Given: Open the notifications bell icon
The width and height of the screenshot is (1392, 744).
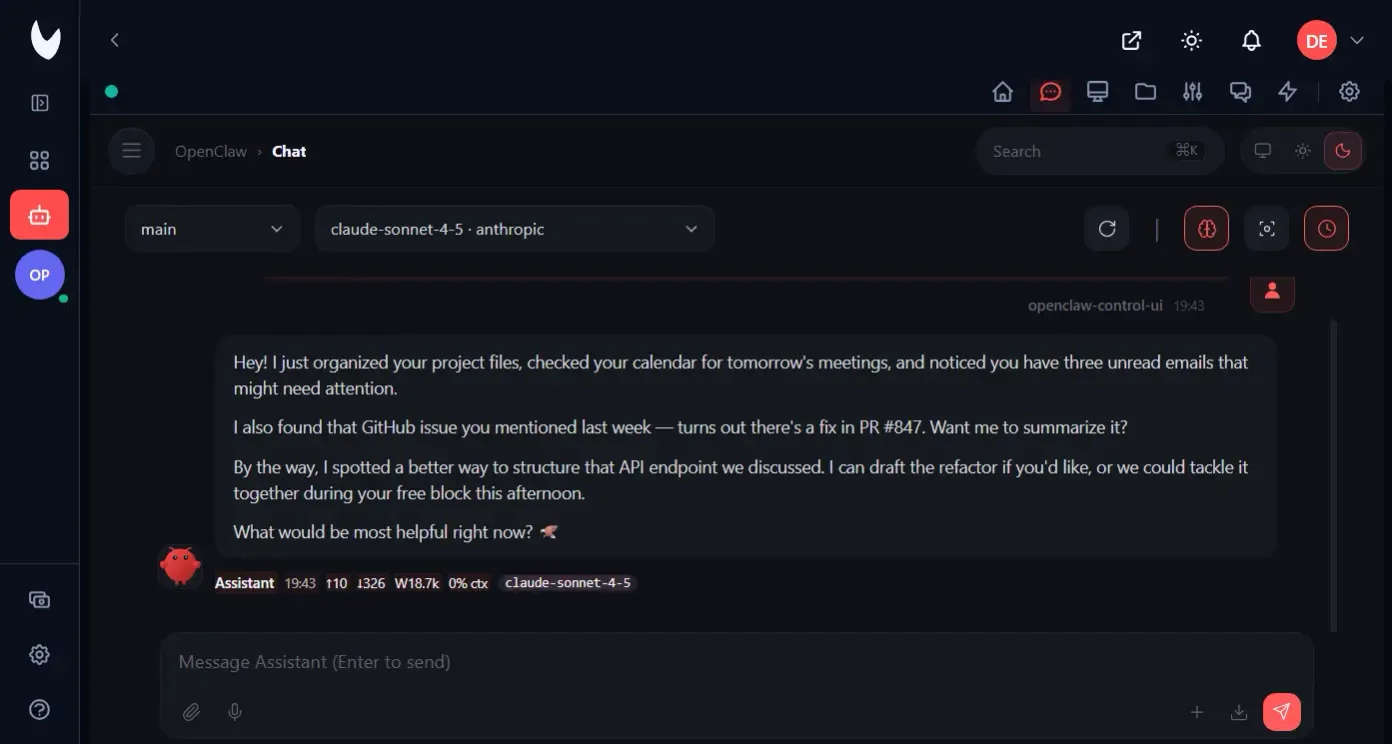Looking at the screenshot, I should click(1251, 41).
